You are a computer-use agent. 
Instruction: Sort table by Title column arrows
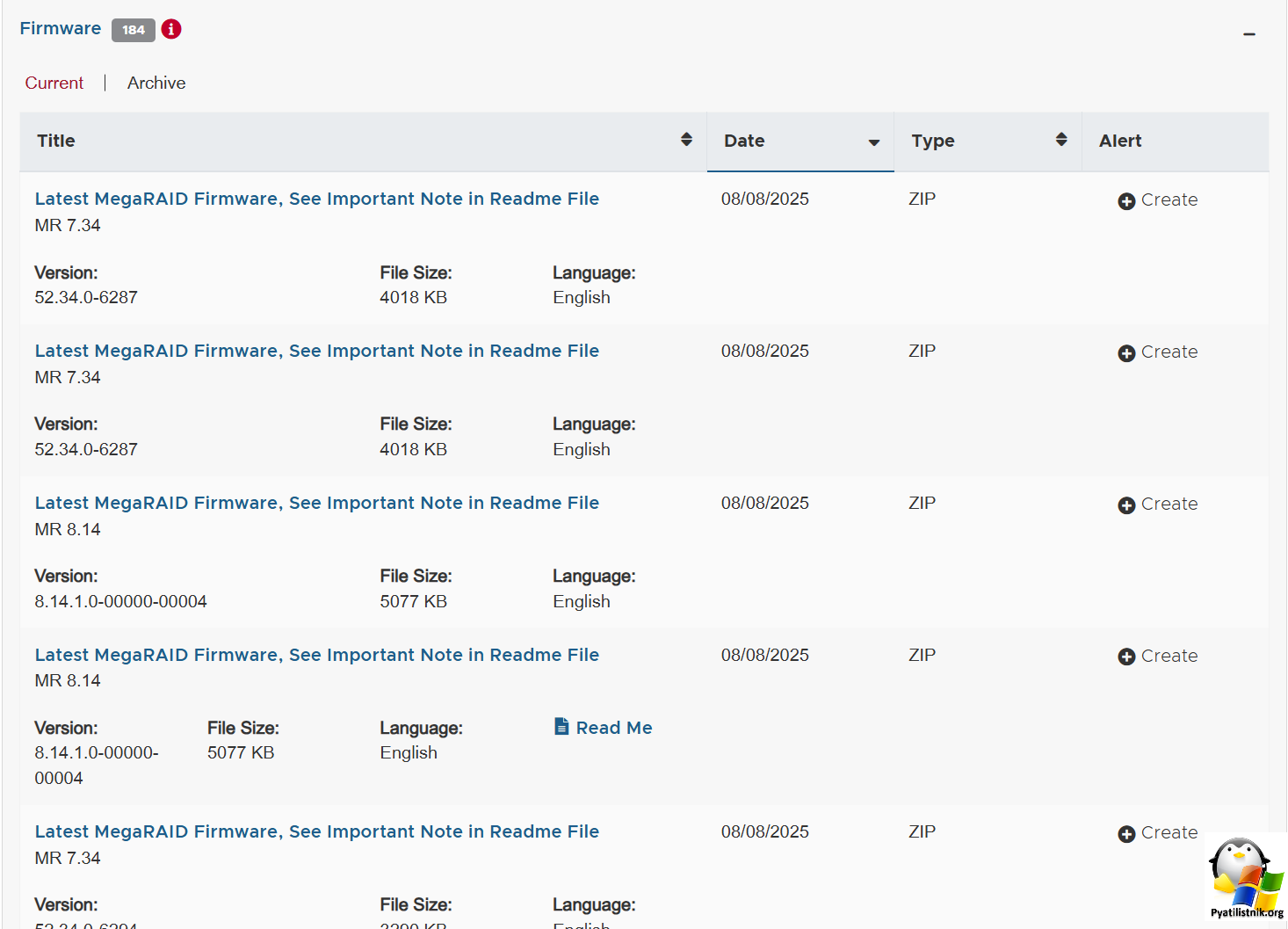[x=686, y=140]
